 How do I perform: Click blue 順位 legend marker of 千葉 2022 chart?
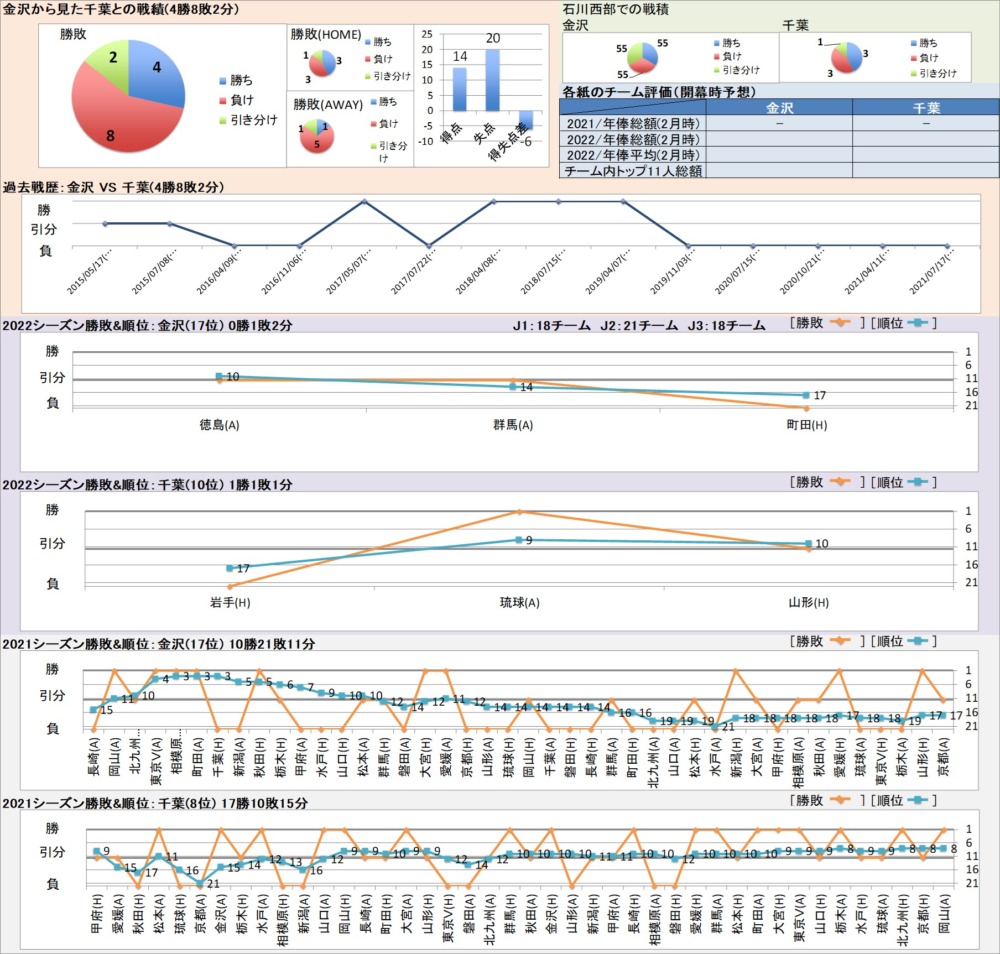(918, 482)
